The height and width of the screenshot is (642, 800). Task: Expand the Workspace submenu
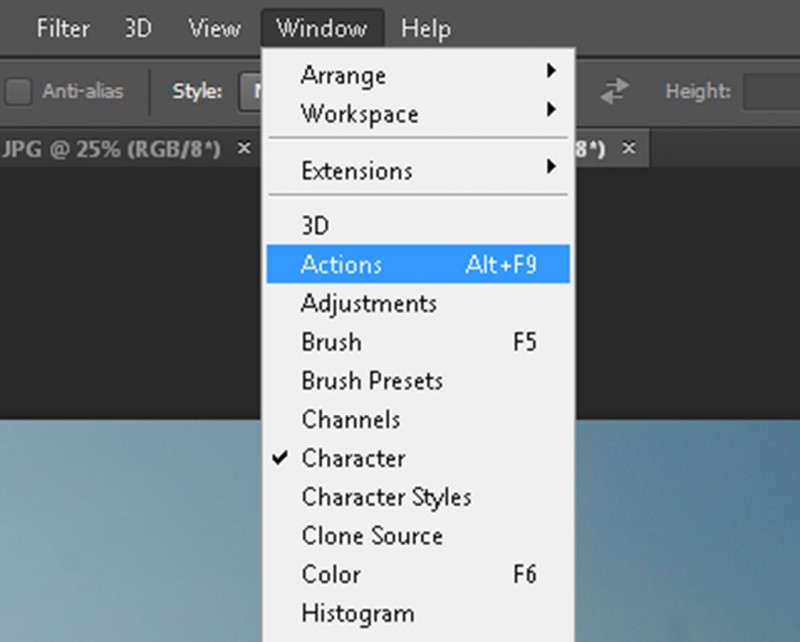tap(359, 113)
